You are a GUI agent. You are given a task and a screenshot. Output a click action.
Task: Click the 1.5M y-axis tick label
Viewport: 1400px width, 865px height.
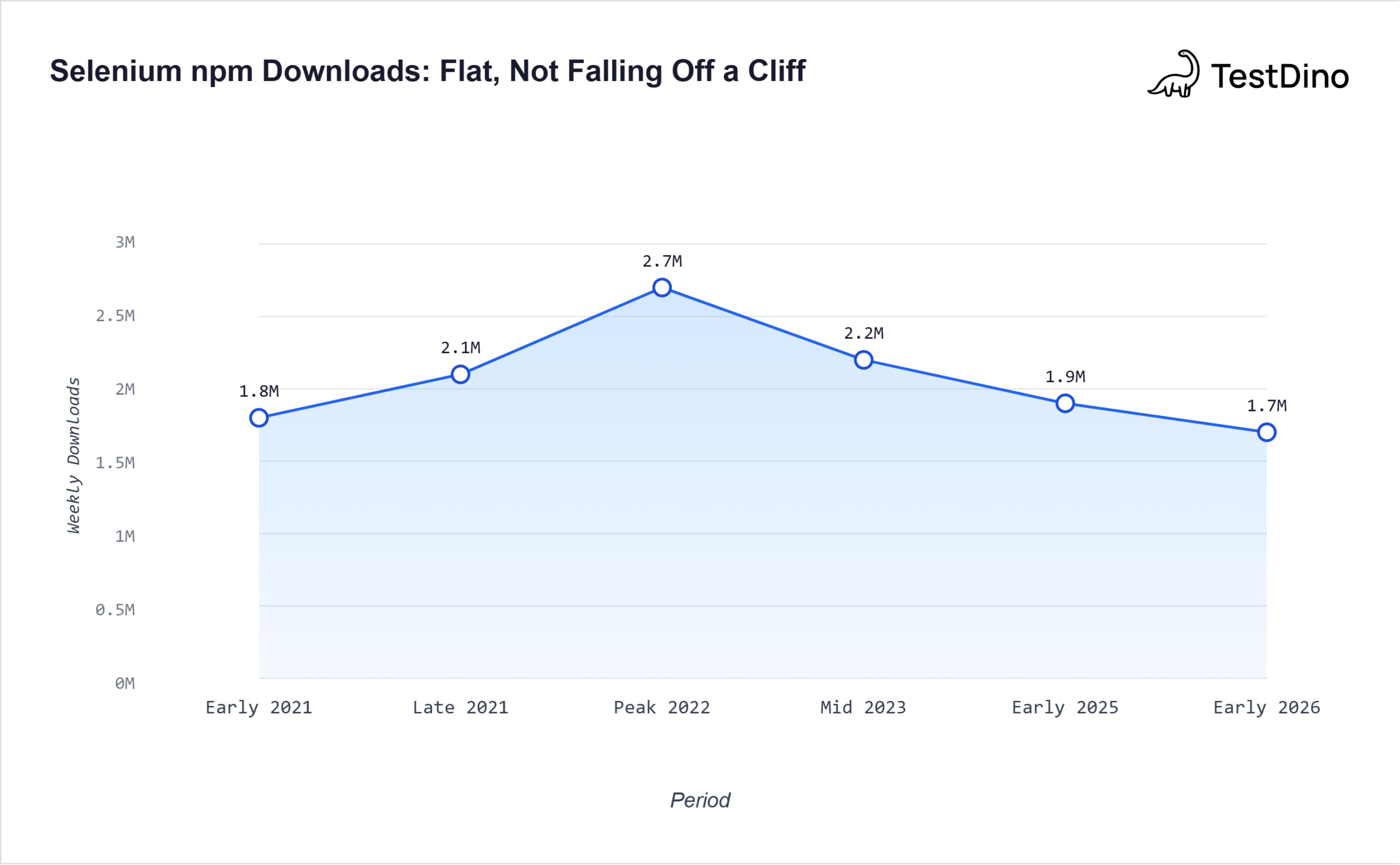115,463
